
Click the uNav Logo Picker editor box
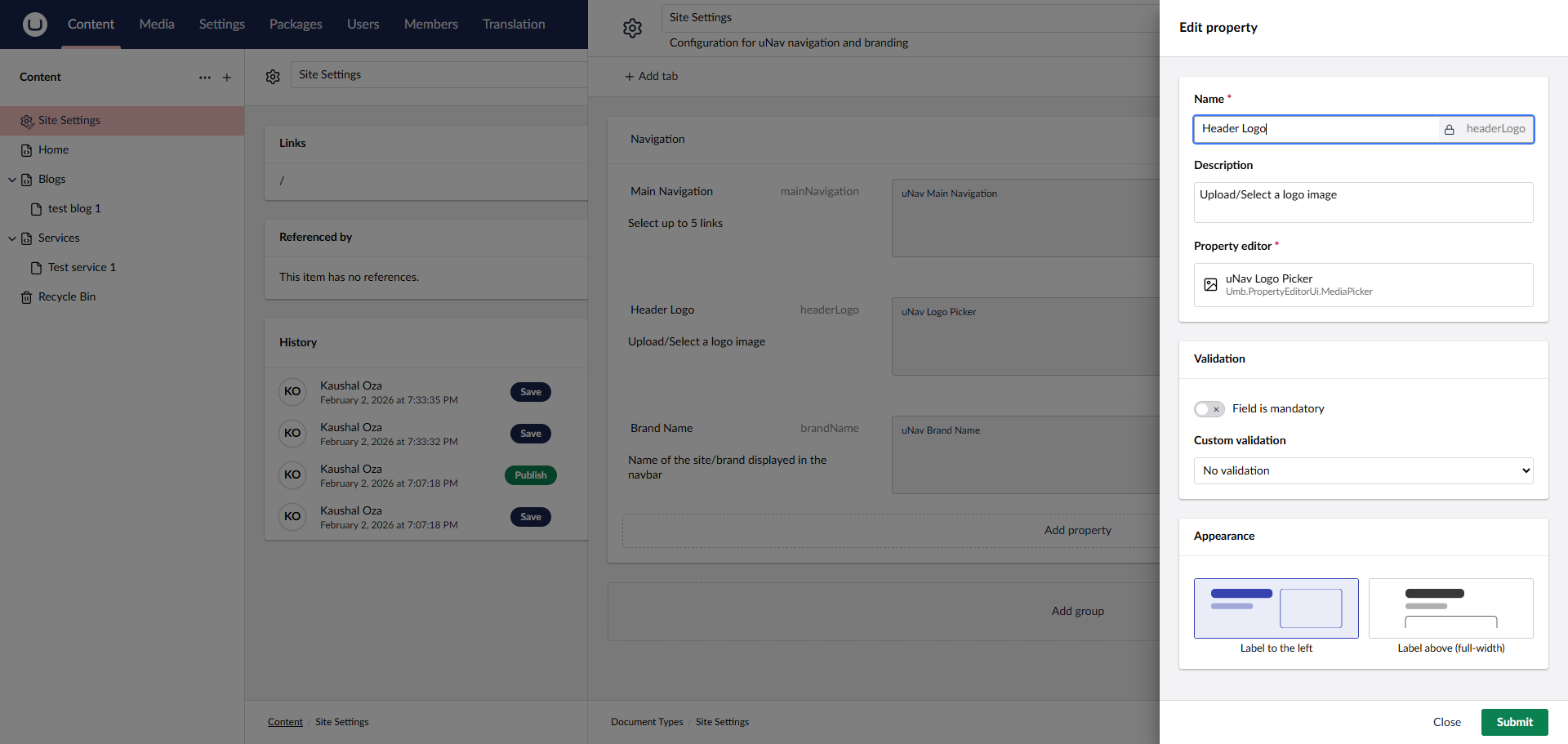tap(1026, 336)
